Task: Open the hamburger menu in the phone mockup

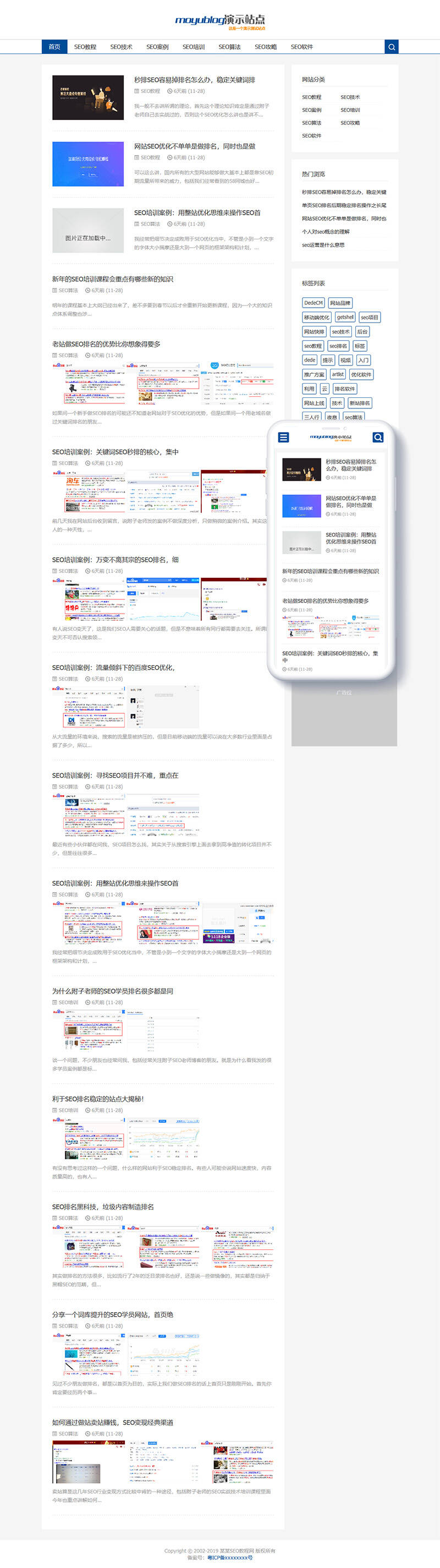Action: pos(284,437)
